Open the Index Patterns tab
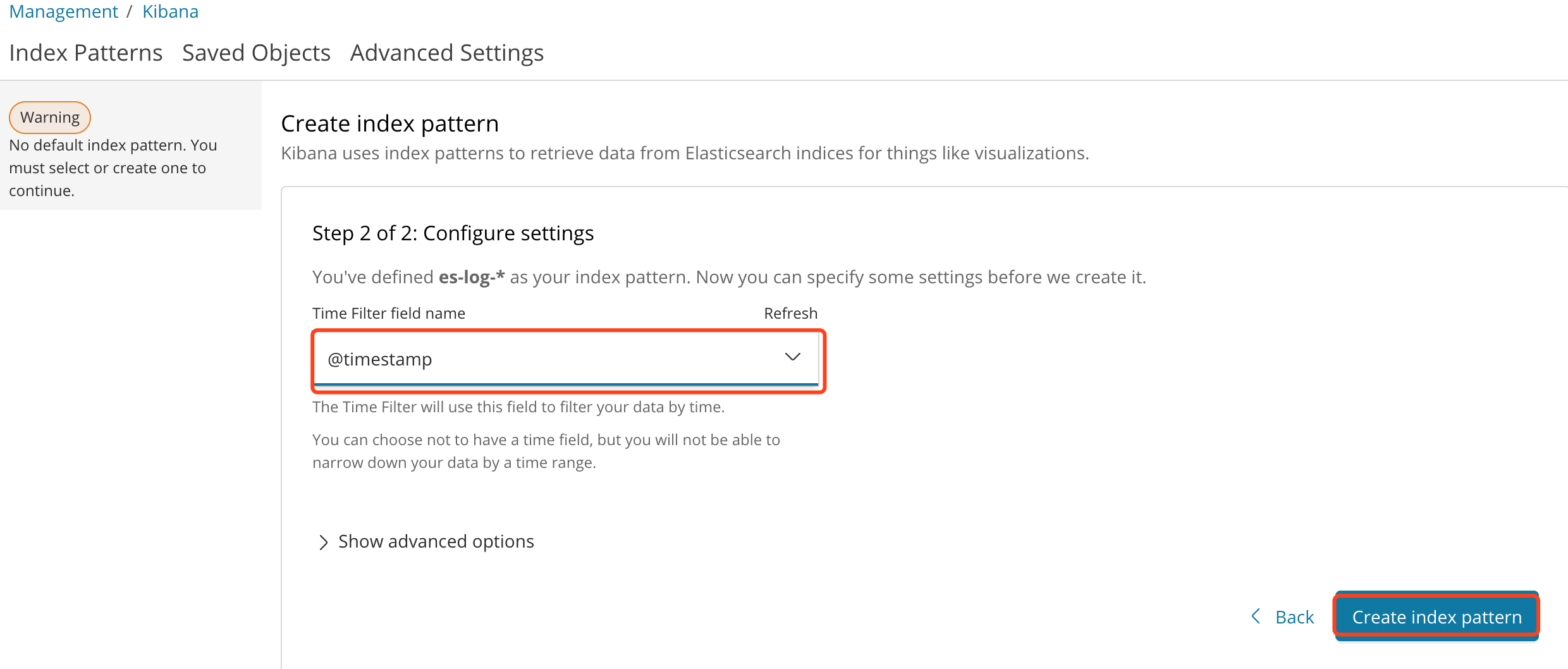1568x669 pixels. (x=86, y=52)
